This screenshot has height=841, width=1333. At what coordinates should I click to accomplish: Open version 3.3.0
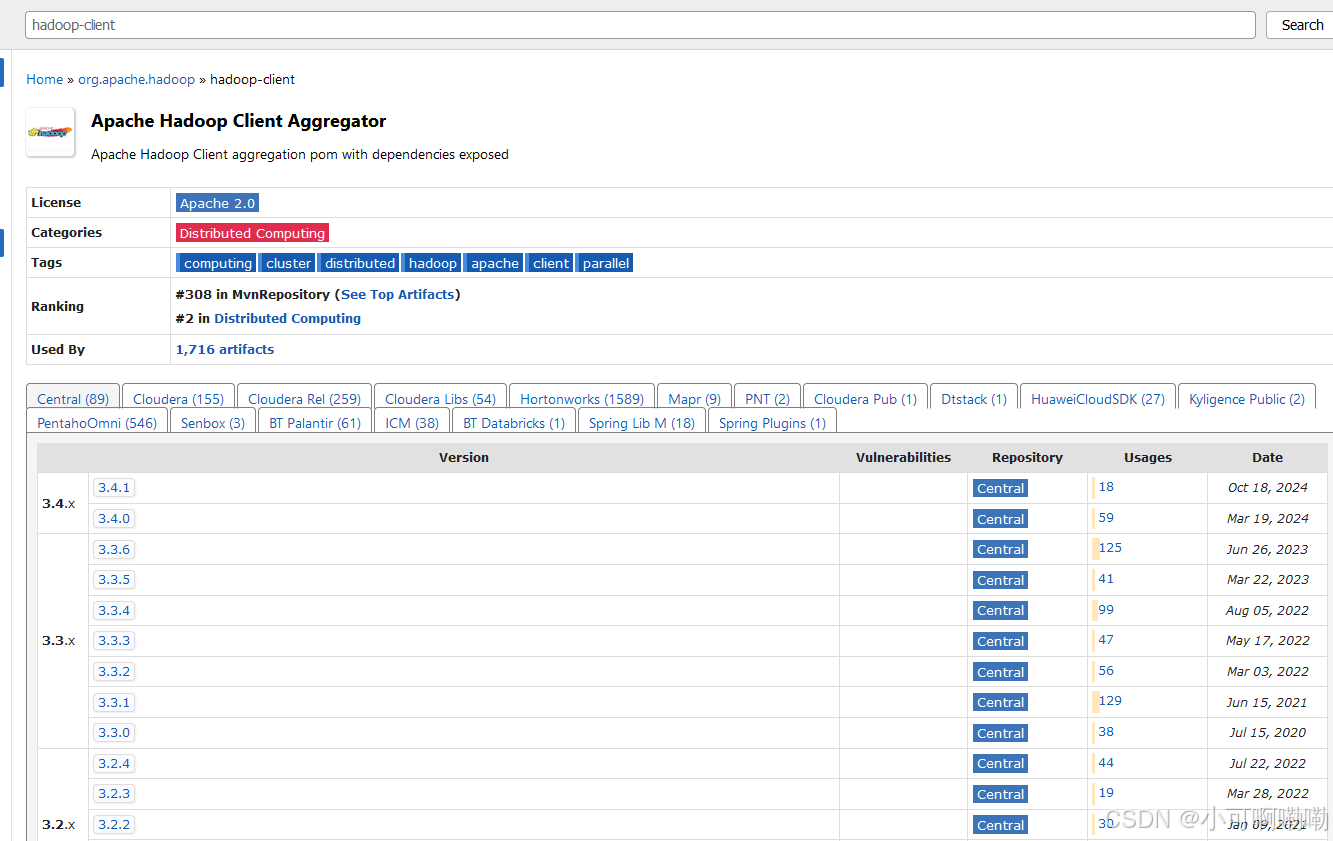pos(114,733)
